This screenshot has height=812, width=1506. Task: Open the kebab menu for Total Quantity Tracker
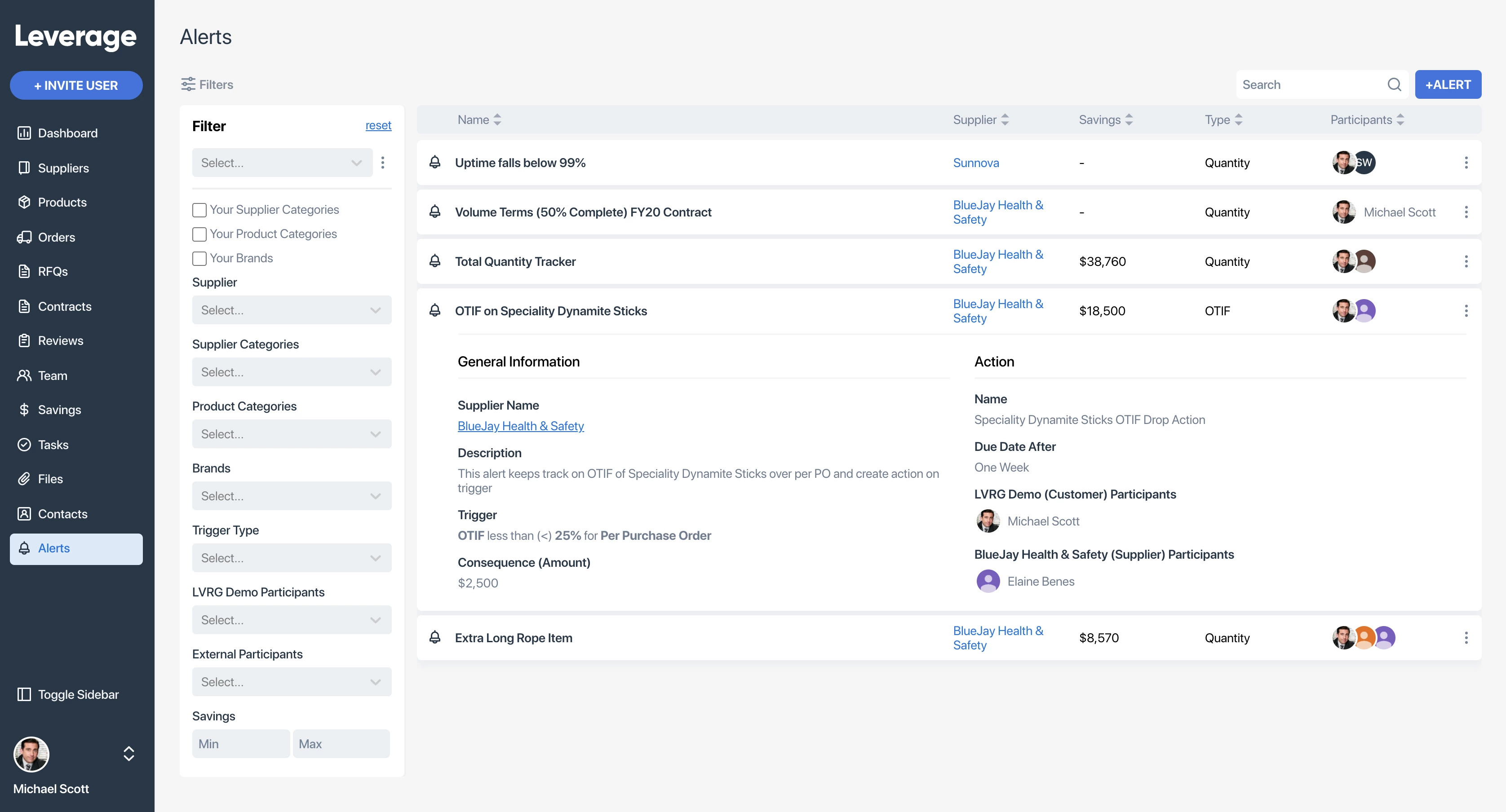point(1466,261)
